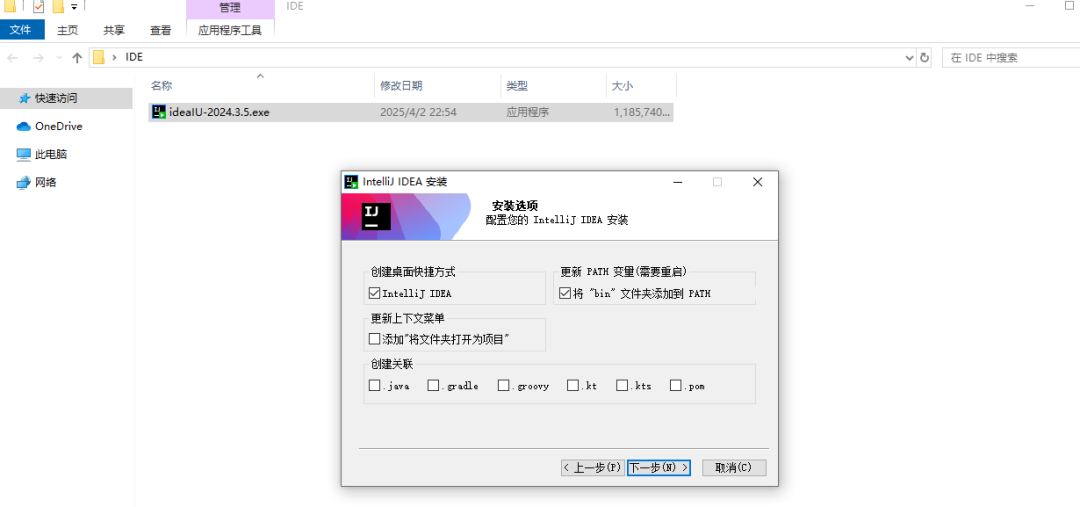1080x507 pixels.
Task: Enable the .kts file association
Action: pos(623,386)
